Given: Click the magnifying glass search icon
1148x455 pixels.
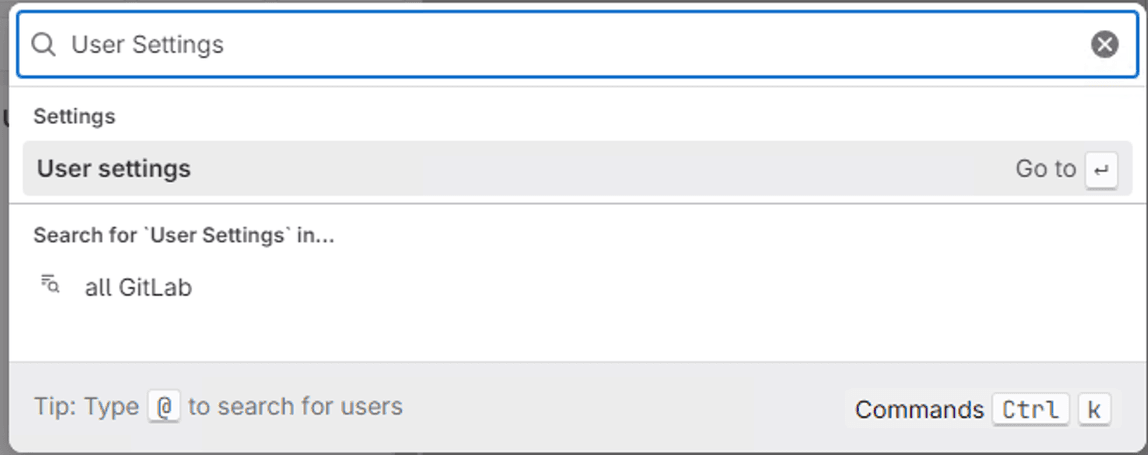Looking at the screenshot, I should pyautogui.click(x=43, y=44).
